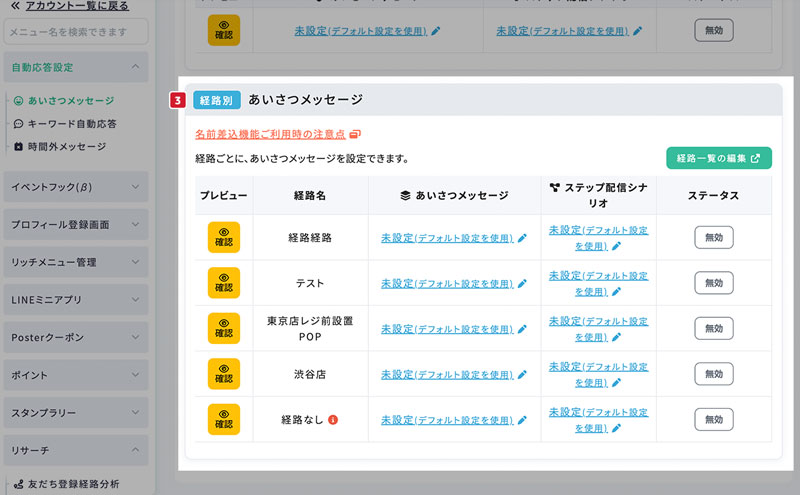Click the pencil icon beside 経路経路 greeting message
This screenshot has width=800, height=495.
[522, 238]
